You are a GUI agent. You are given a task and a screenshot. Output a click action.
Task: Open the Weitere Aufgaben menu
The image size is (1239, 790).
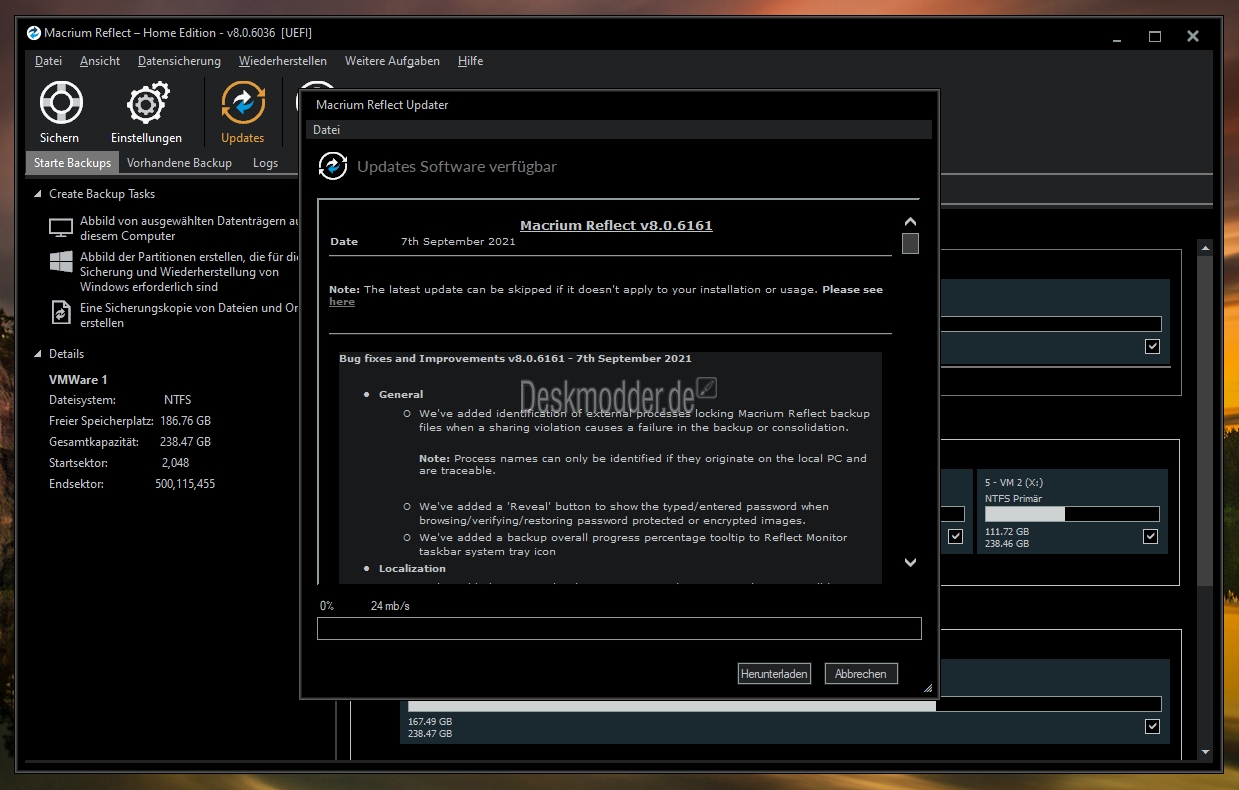click(392, 61)
